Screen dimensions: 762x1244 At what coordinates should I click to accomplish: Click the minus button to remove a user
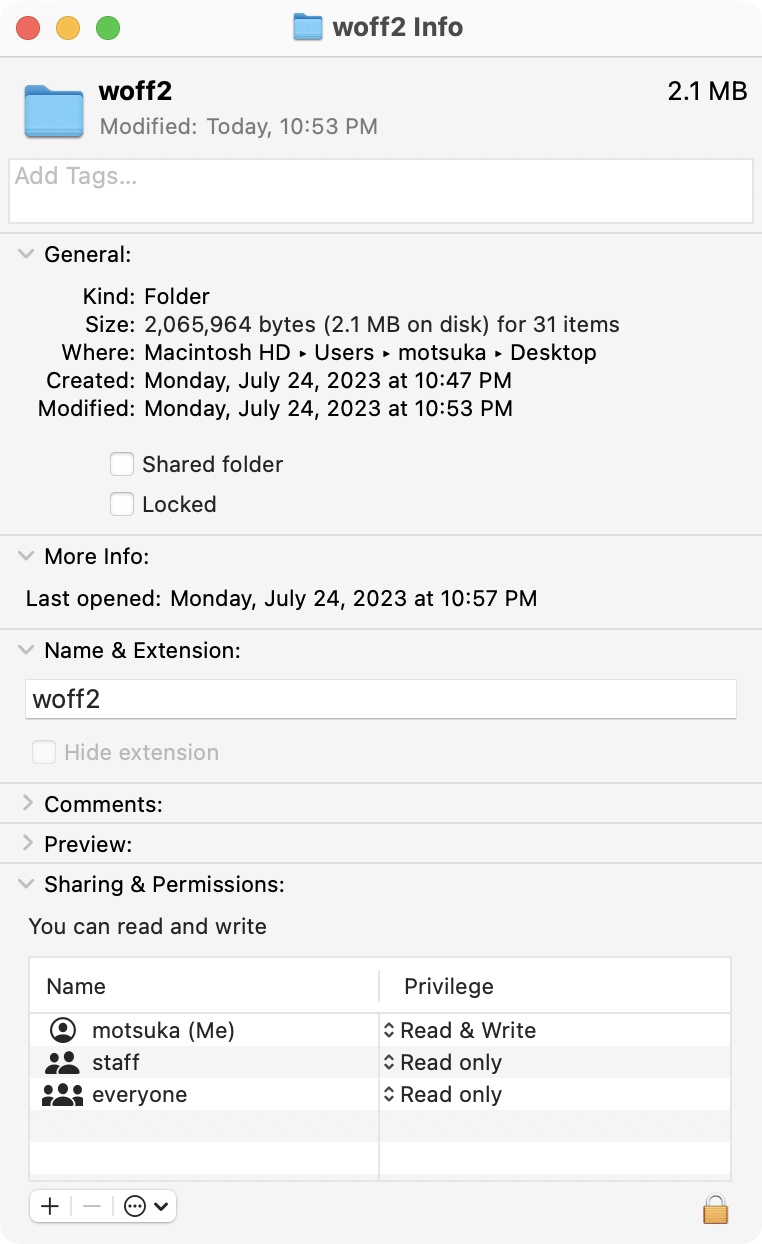[92, 1206]
